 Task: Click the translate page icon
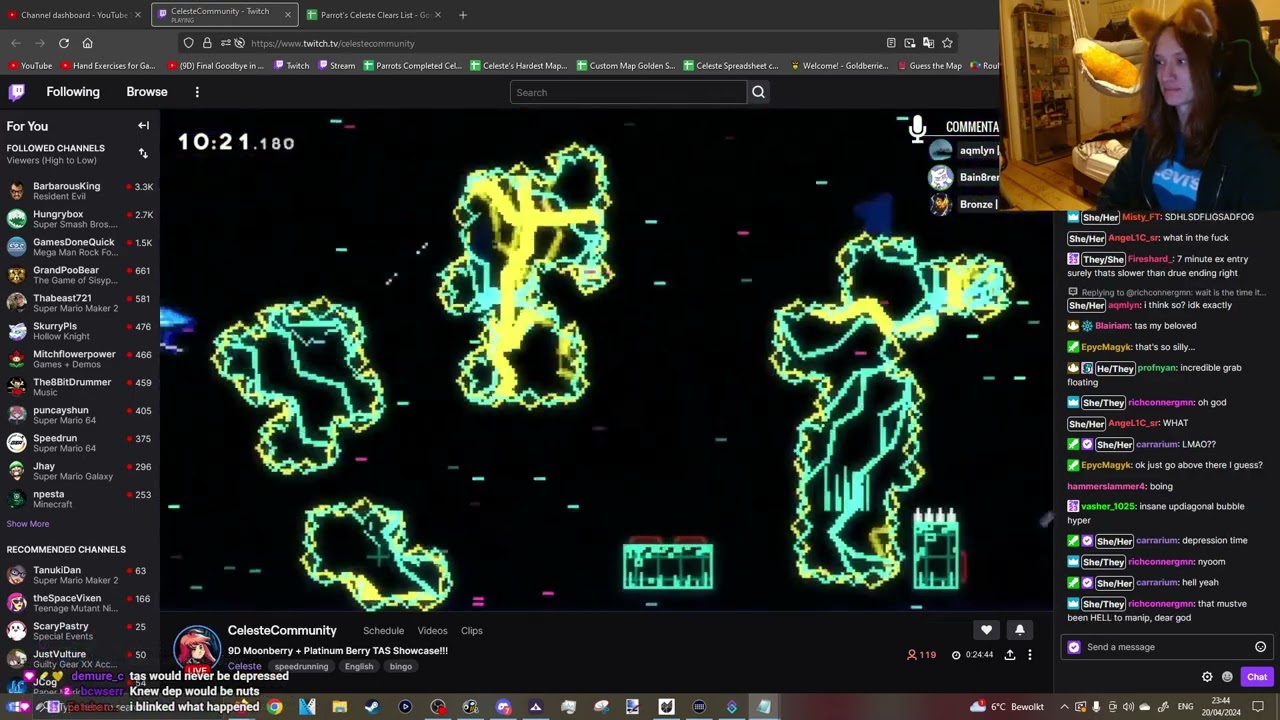[x=928, y=43]
